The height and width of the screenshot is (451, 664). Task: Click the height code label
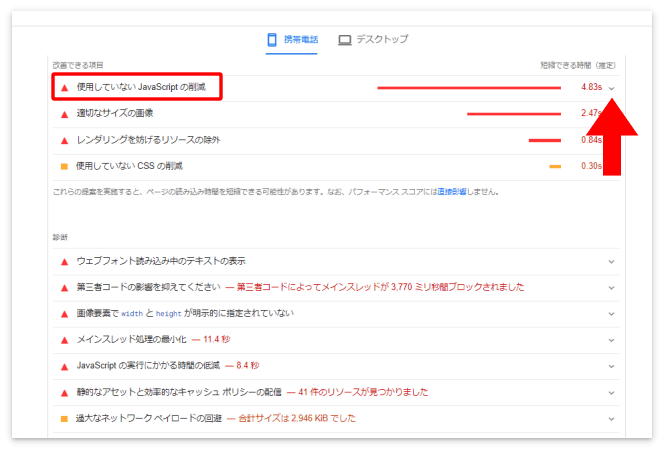169,314
